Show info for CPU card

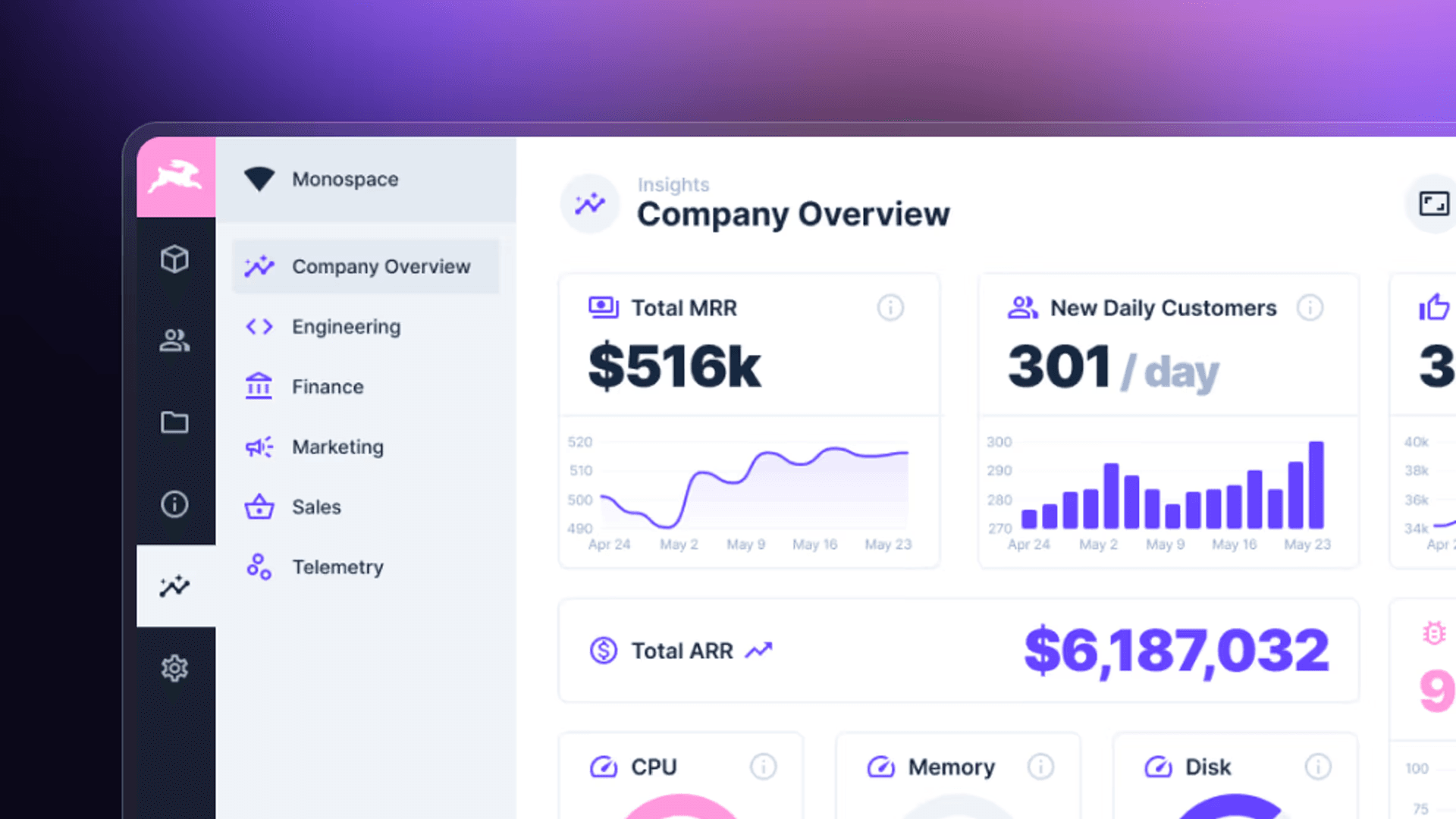(763, 767)
